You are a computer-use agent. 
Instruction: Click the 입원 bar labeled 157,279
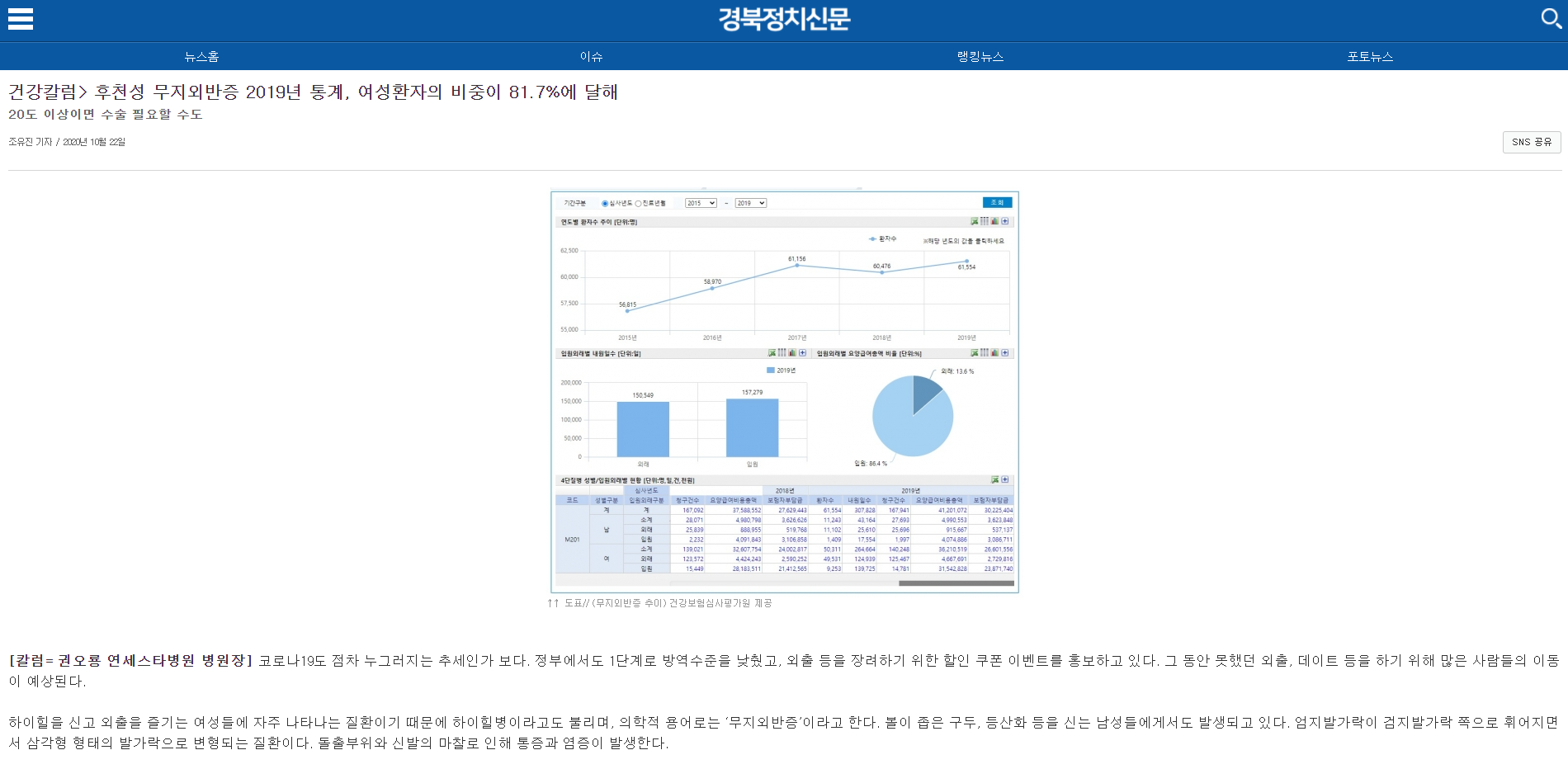[752, 427]
